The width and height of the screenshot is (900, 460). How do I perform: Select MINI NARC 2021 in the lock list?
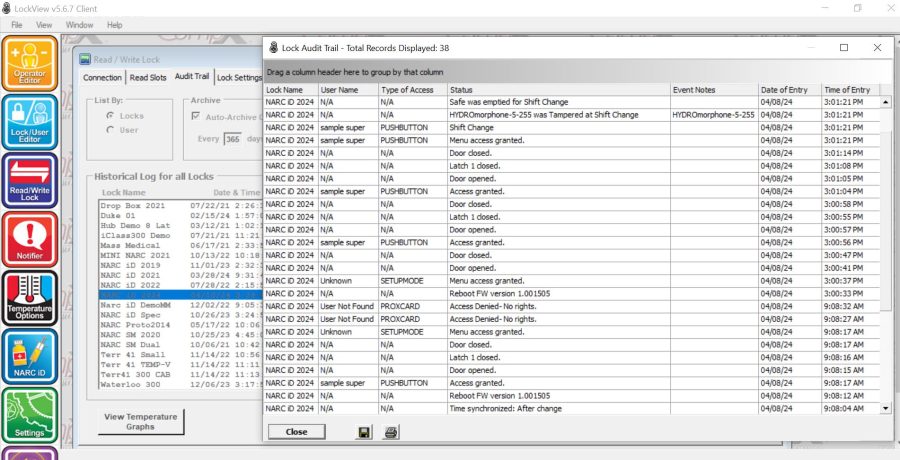click(x=180, y=255)
